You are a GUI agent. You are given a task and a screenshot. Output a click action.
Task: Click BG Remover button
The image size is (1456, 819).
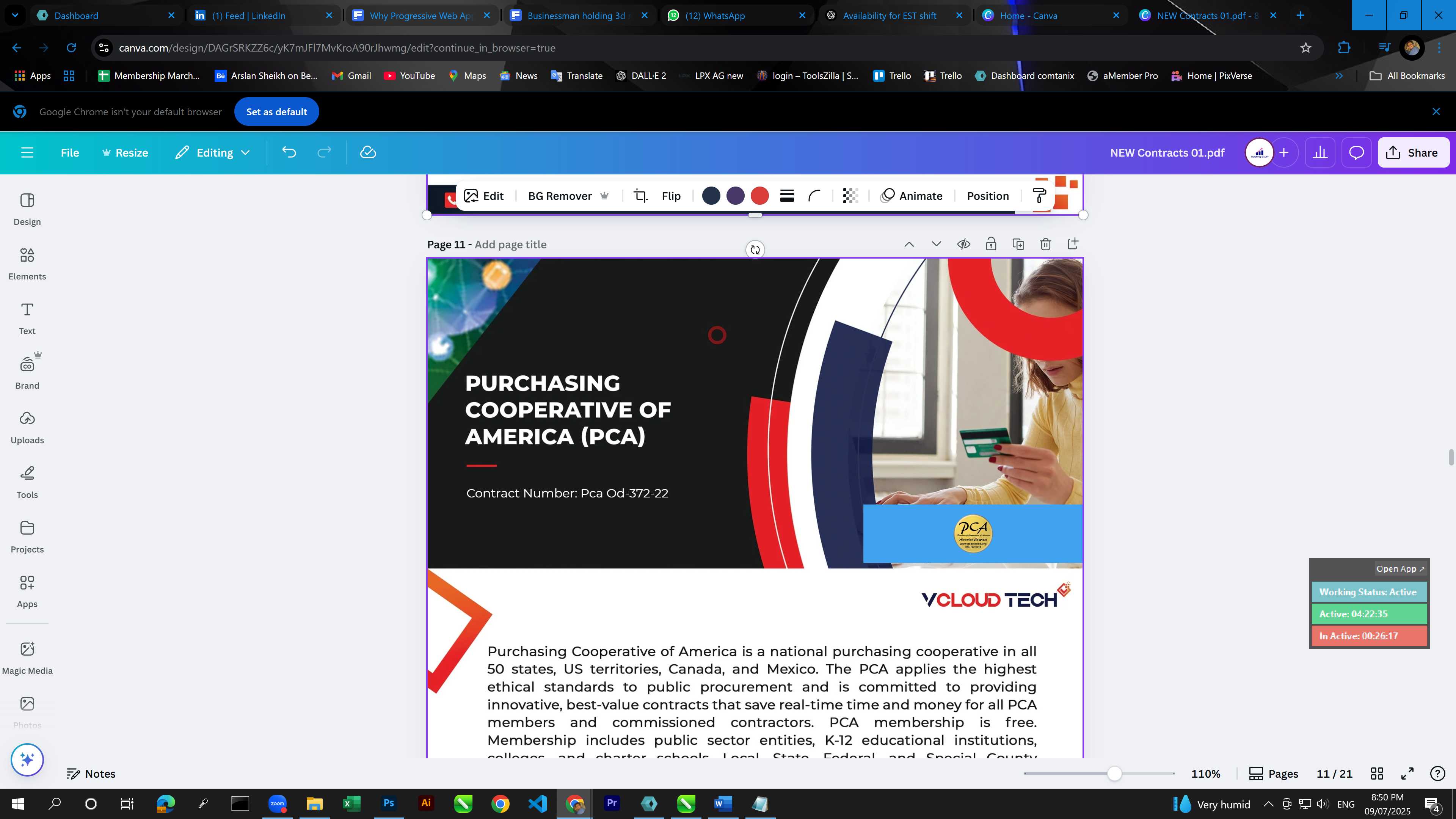[x=568, y=196]
